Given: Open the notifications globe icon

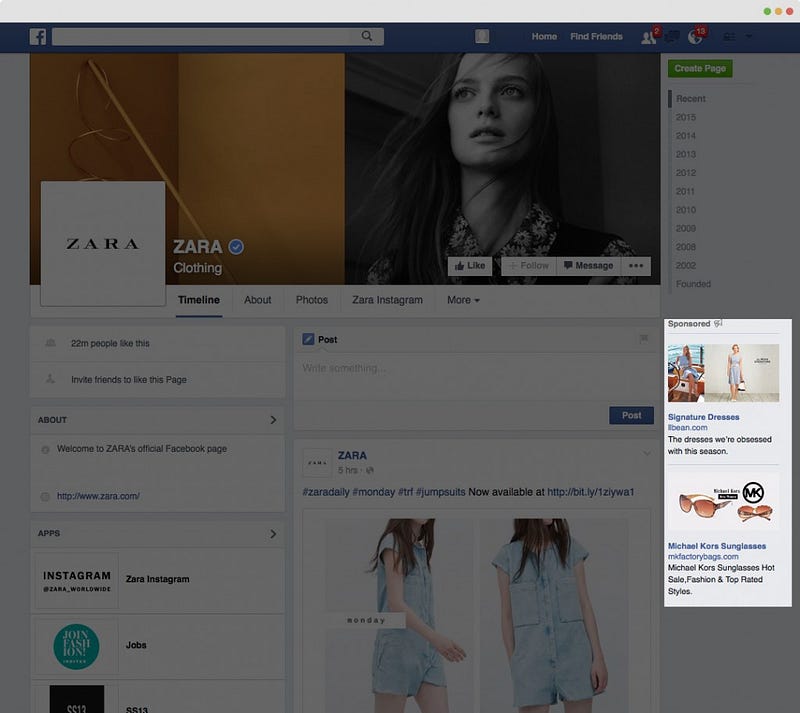Looking at the screenshot, I should point(694,37).
